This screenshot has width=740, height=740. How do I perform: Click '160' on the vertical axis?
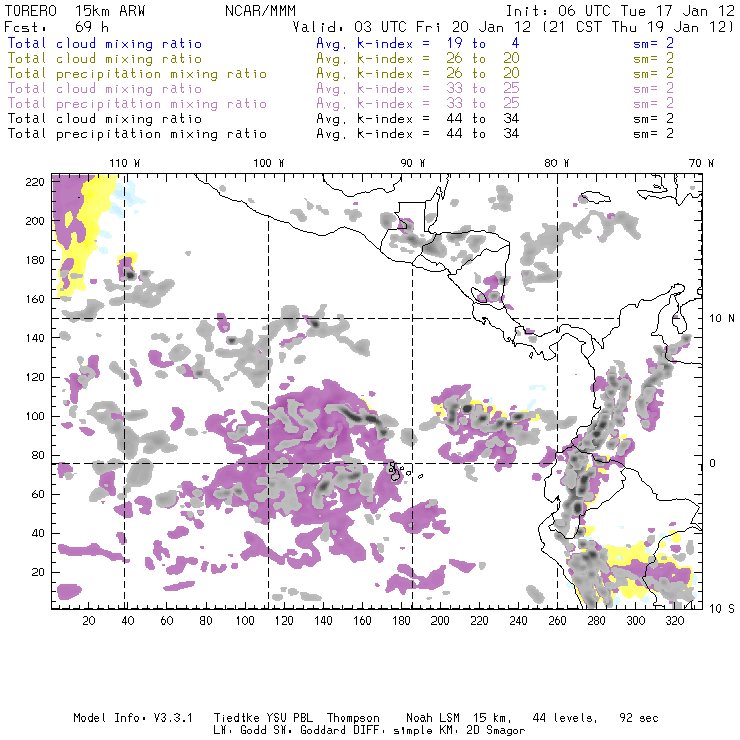pyautogui.click(x=35, y=299)
